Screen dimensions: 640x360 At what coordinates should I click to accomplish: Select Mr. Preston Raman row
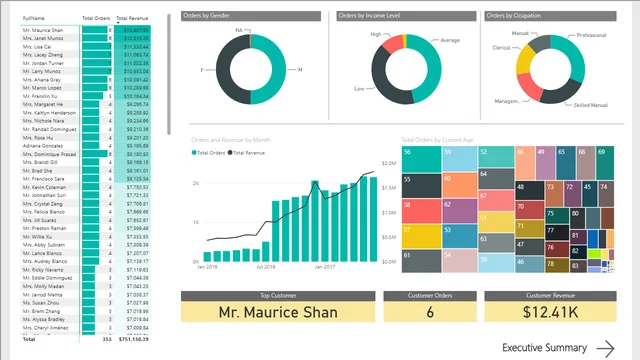click(86, 229)
